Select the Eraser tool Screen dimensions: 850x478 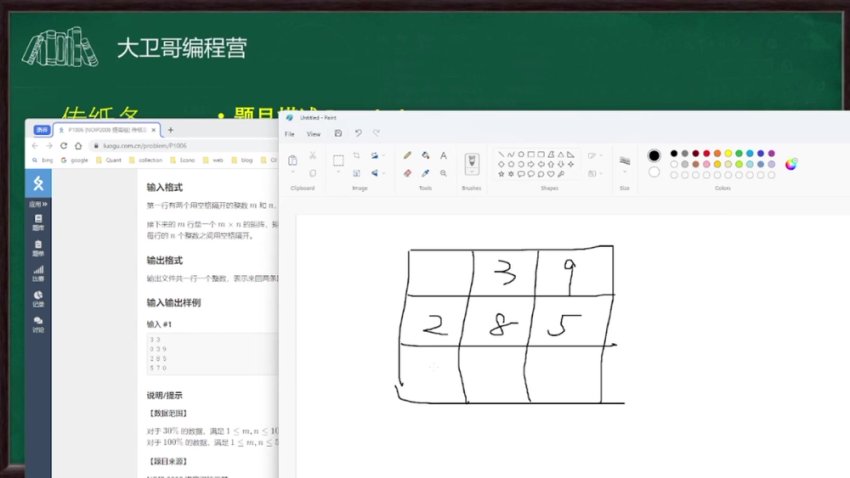click(x=407, y=173)
